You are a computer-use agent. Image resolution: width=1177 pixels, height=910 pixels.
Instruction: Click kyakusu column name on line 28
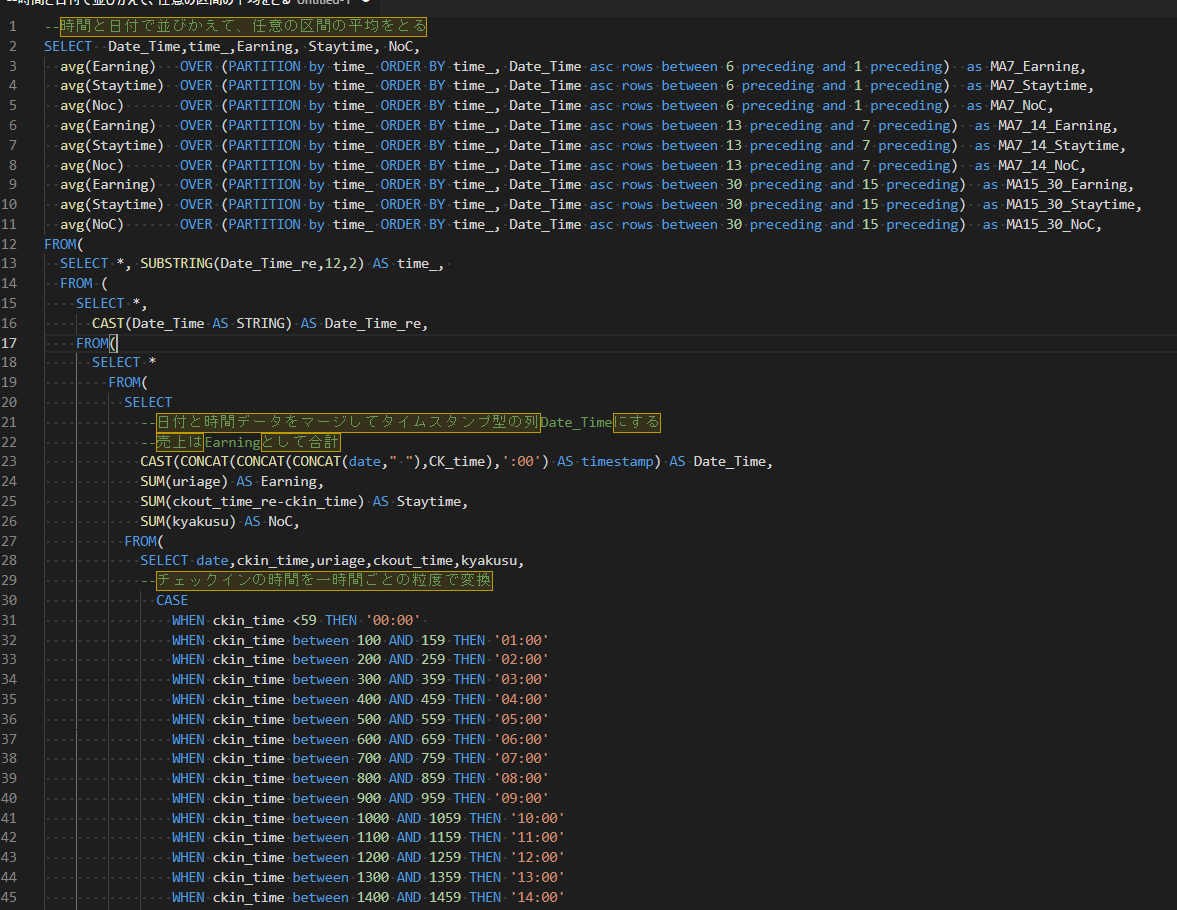point(489,561)
